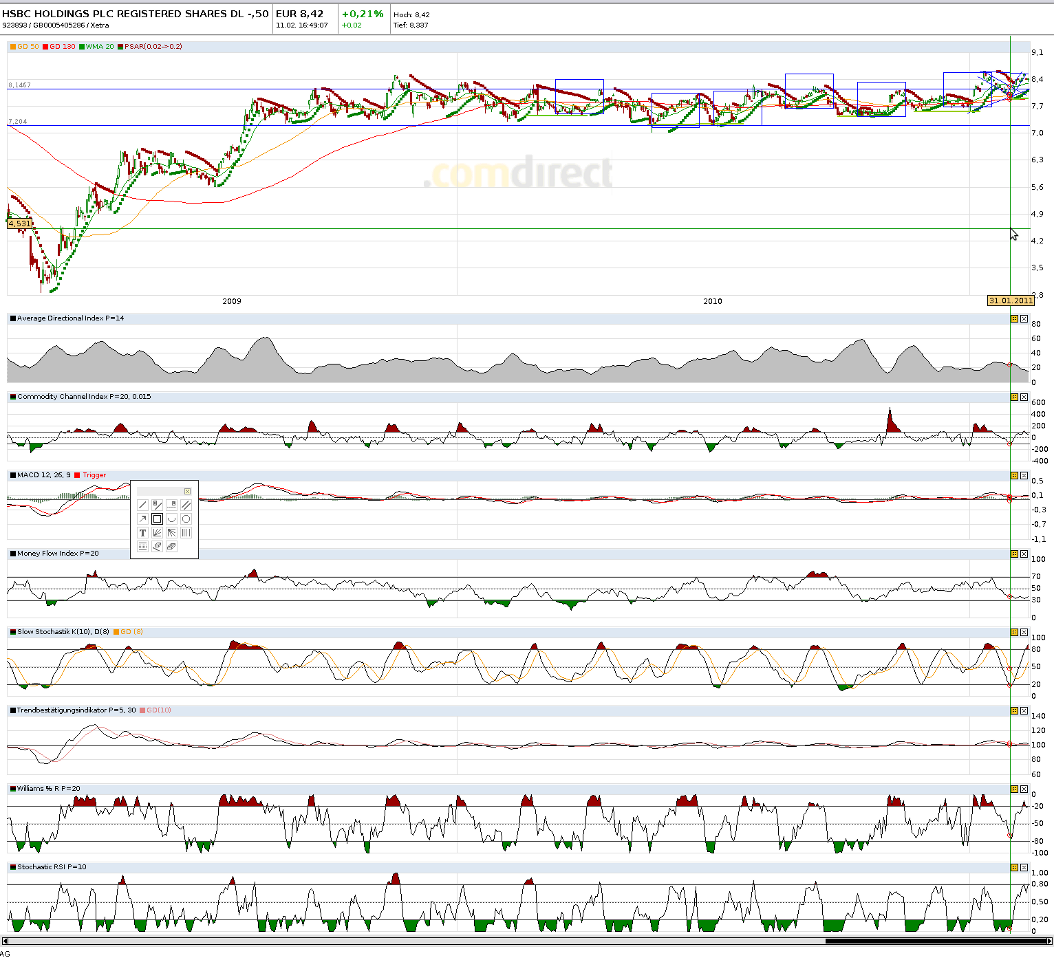The width and height of the screenshot is (1054, 960).
Task: Open the MACD indicator settings icon
Action: point(1014,477)
